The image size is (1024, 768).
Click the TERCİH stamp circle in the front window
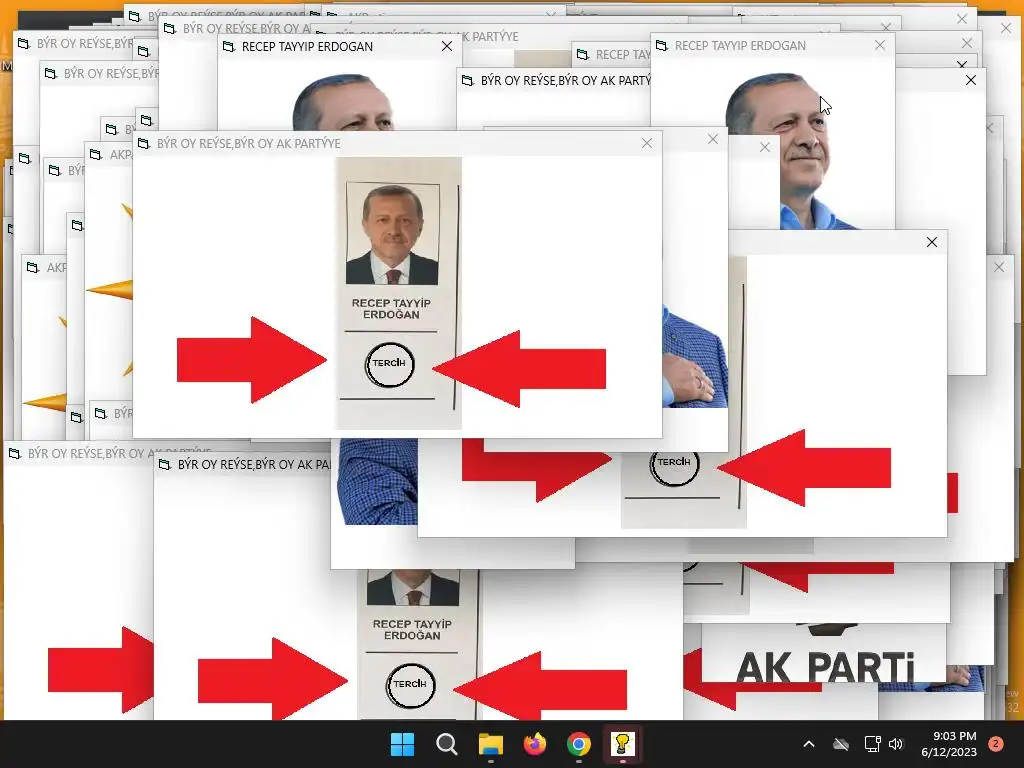tap(389, 364)
